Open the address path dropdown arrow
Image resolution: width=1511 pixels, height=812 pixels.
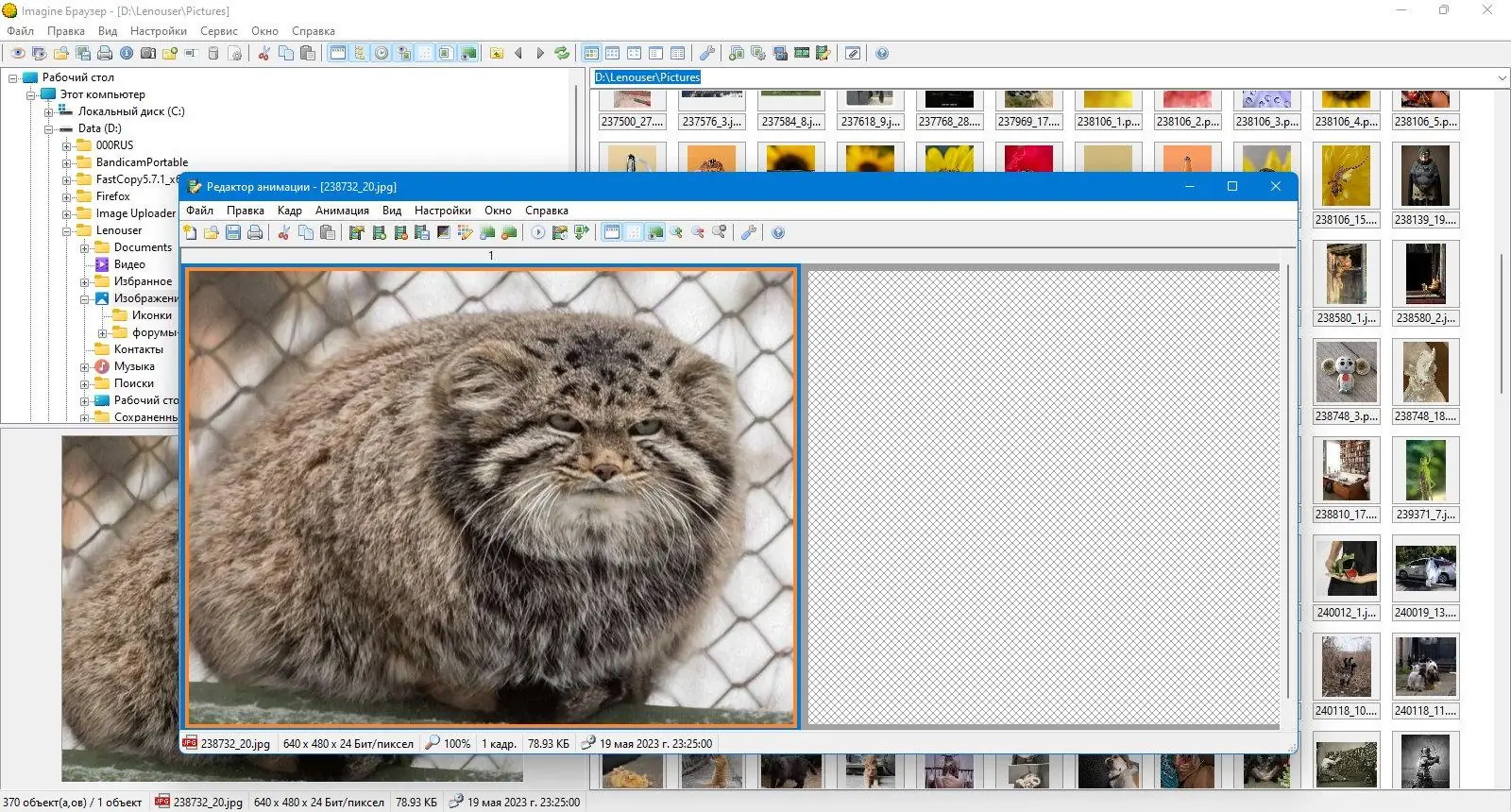click(x=1502, y=77)
